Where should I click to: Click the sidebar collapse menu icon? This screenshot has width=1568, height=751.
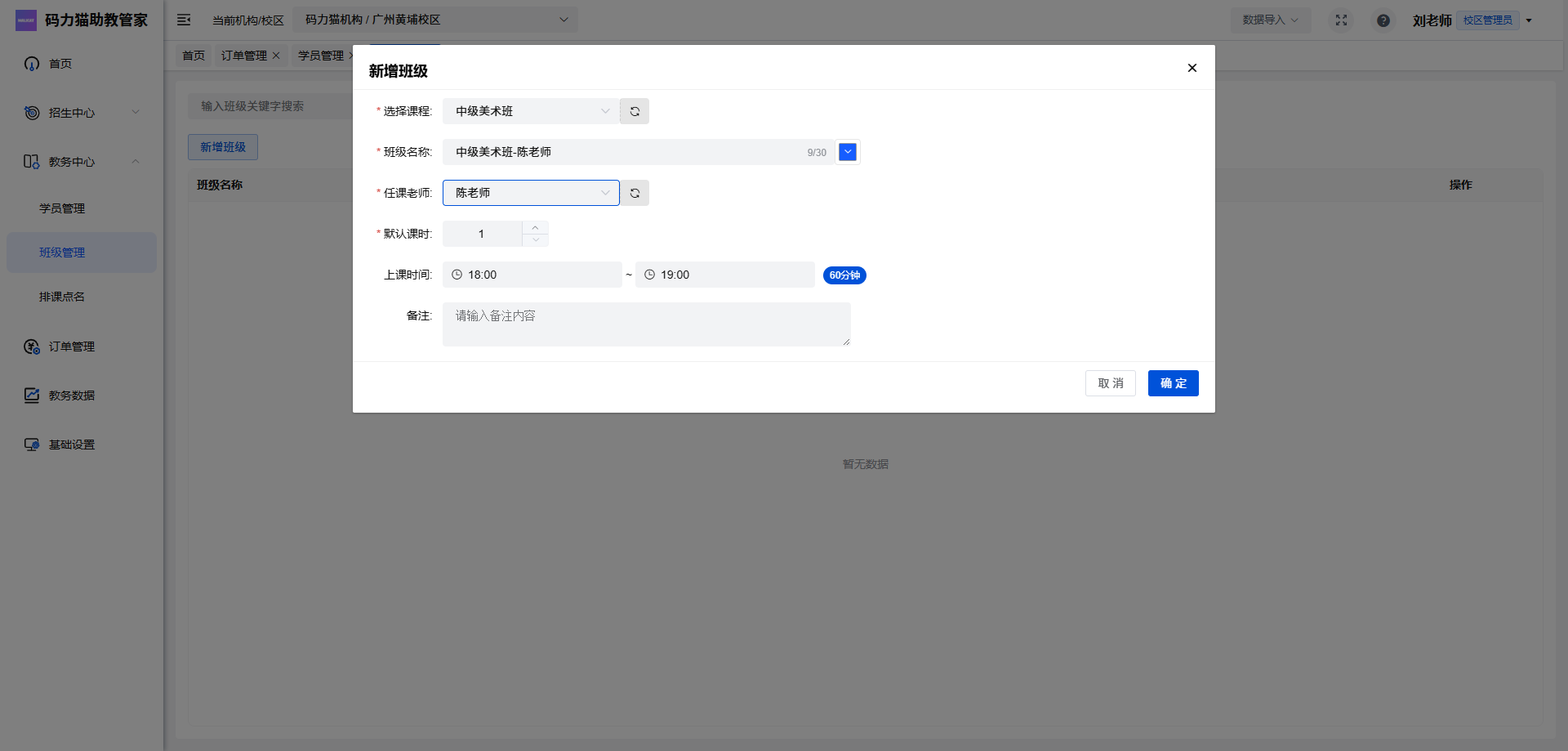[184, 20]
